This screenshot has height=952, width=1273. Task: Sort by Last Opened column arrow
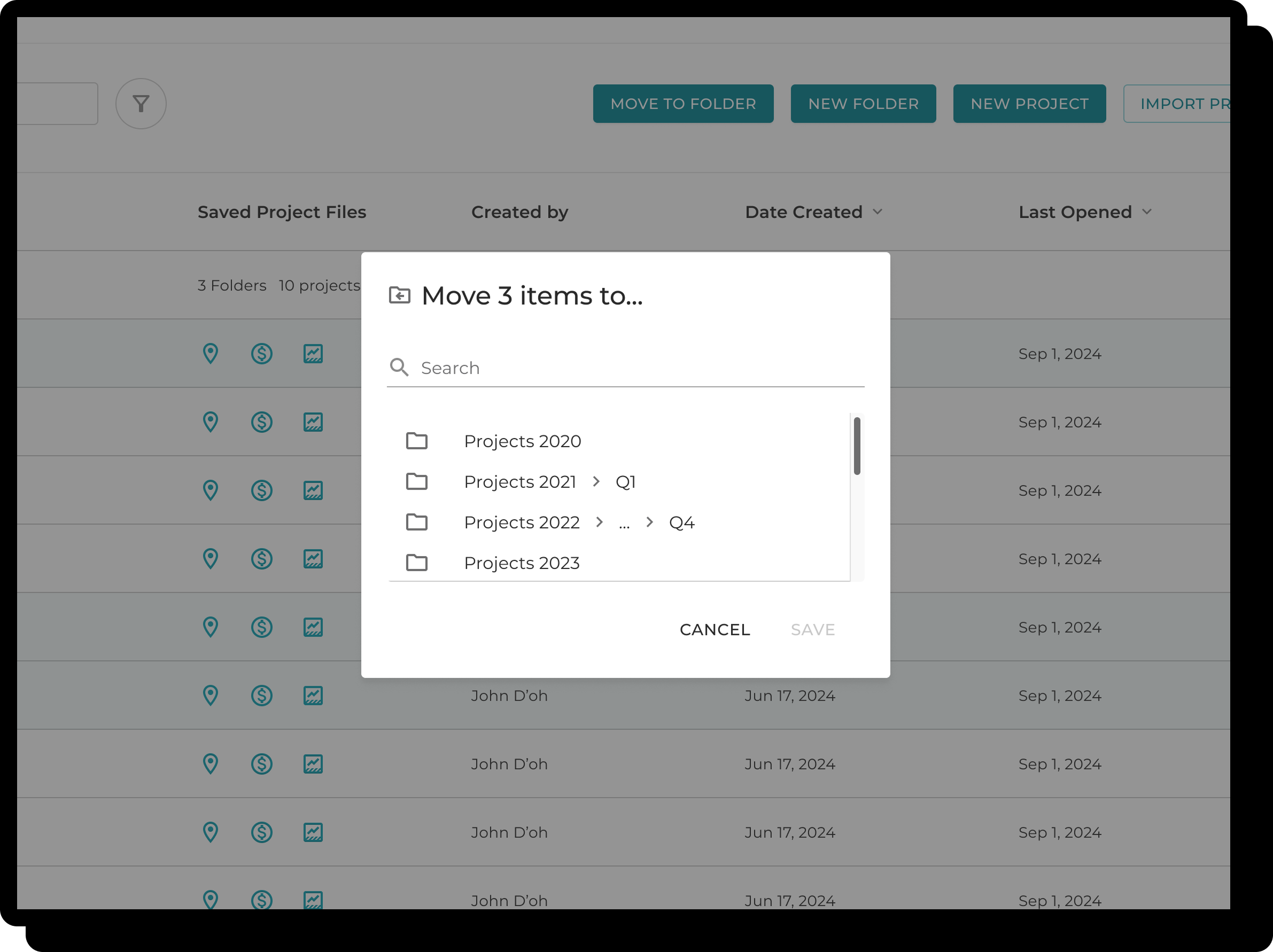point(1146,212)
